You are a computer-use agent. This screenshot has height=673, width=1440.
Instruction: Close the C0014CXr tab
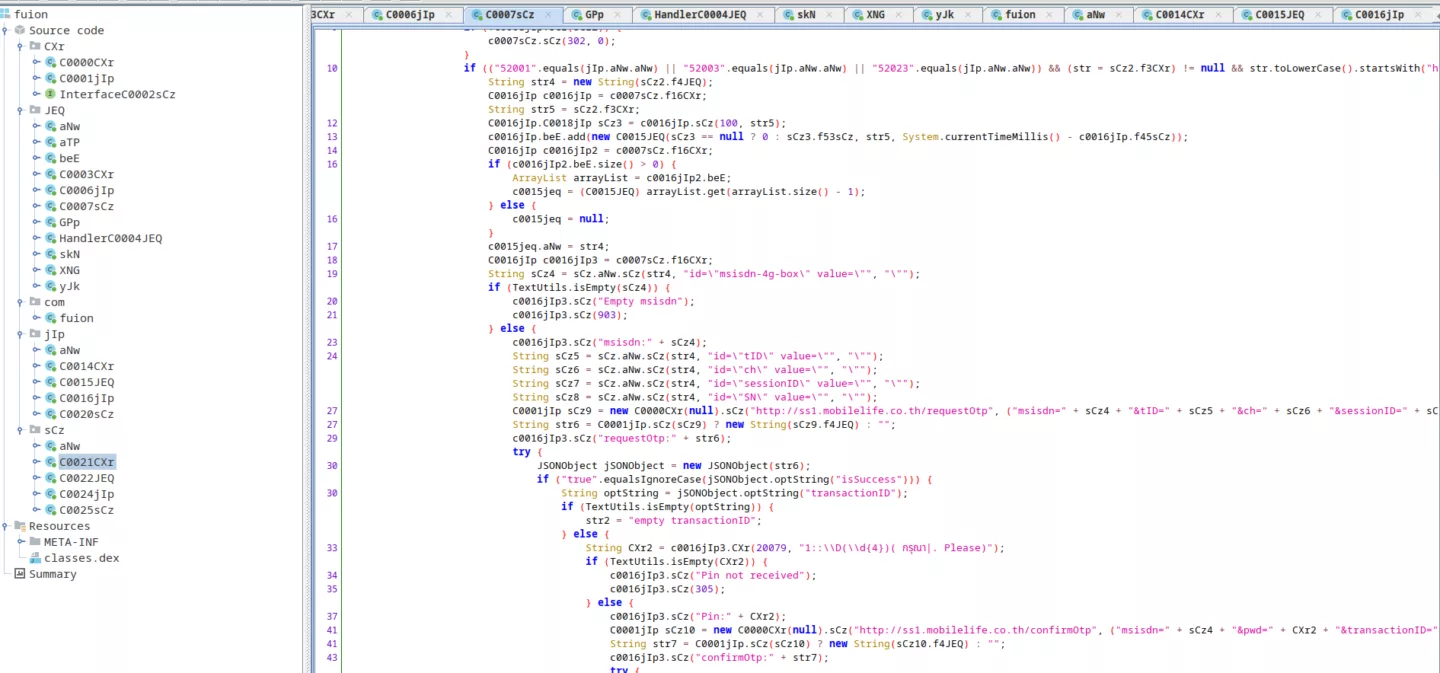tap(1219, 15)
